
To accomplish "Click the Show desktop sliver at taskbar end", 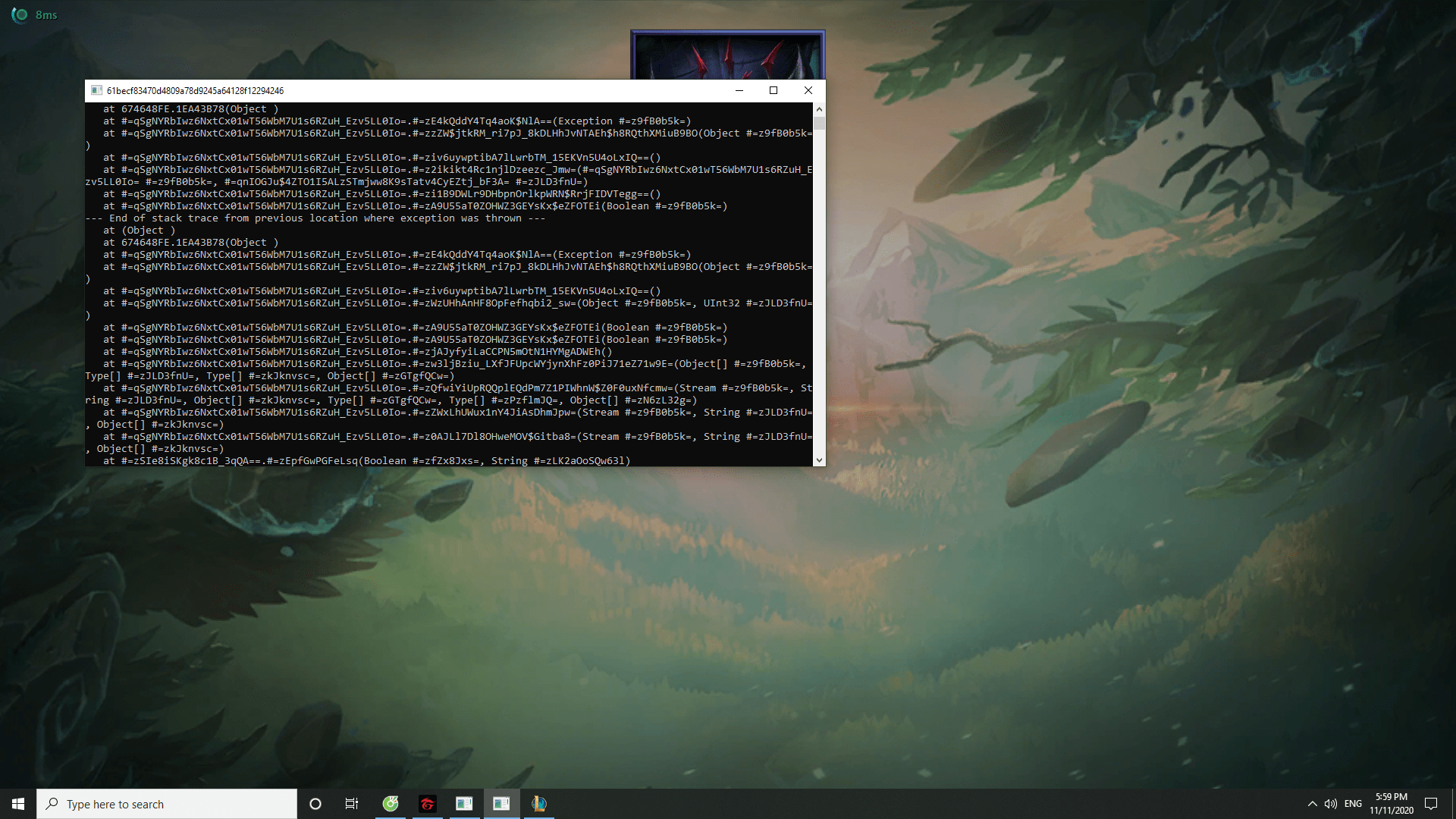I will (x=1453, y=804).
